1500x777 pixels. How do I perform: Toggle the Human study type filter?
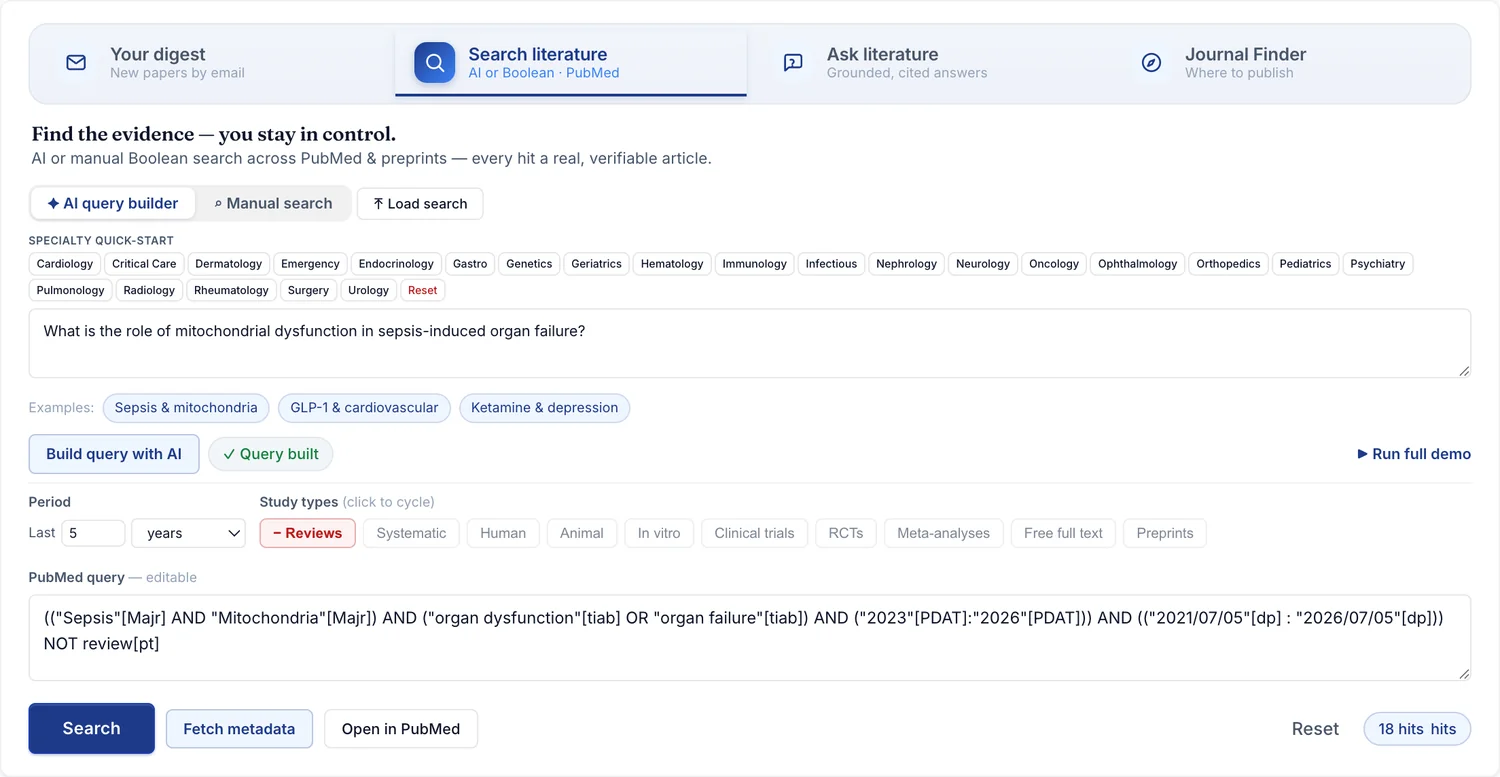point(503,533)
